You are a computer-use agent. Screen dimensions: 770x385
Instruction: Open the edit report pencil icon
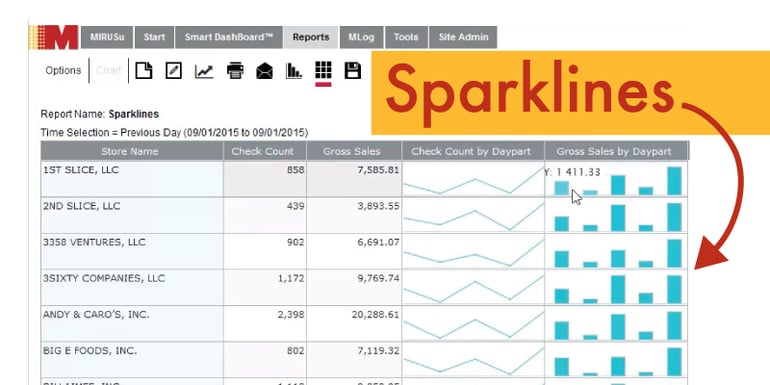(173, 71)
